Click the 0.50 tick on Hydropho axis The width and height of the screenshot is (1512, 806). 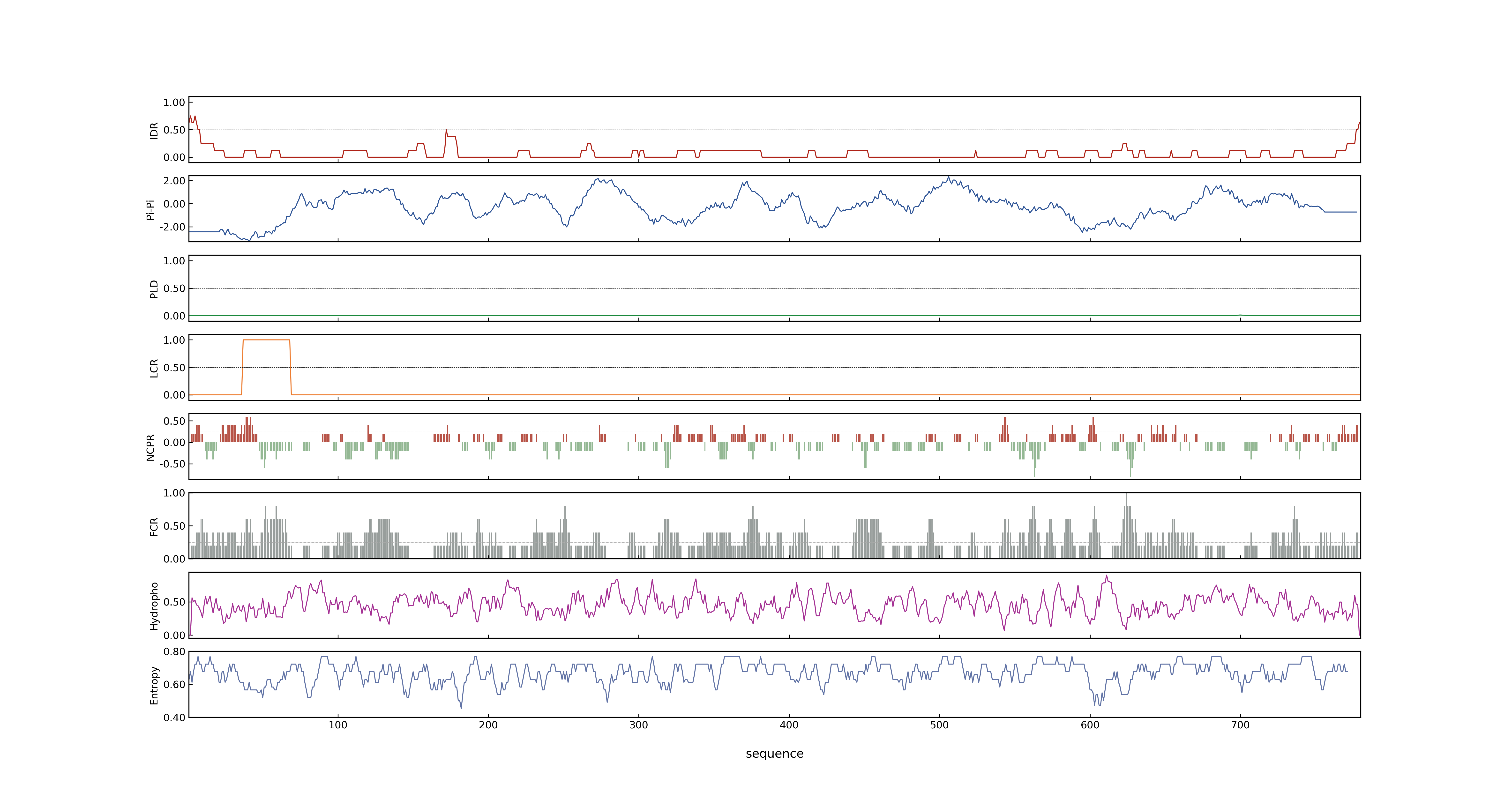click(174, 602)
